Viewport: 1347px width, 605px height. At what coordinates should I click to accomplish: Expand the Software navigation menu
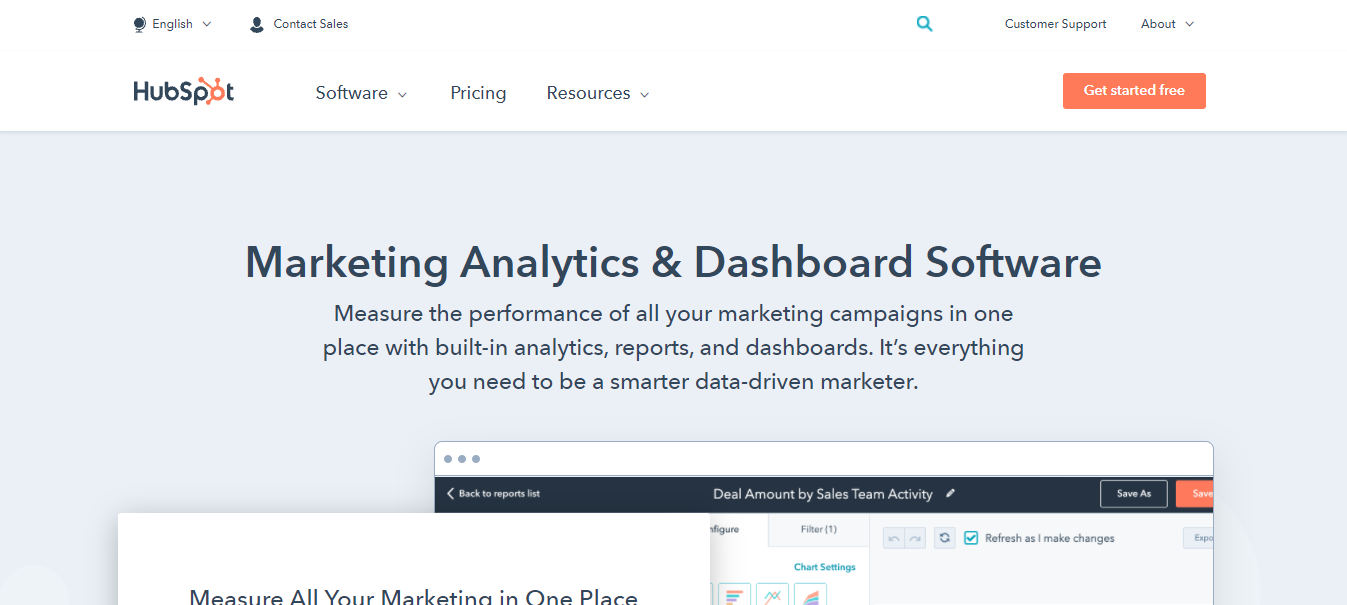tap(361, 93)
